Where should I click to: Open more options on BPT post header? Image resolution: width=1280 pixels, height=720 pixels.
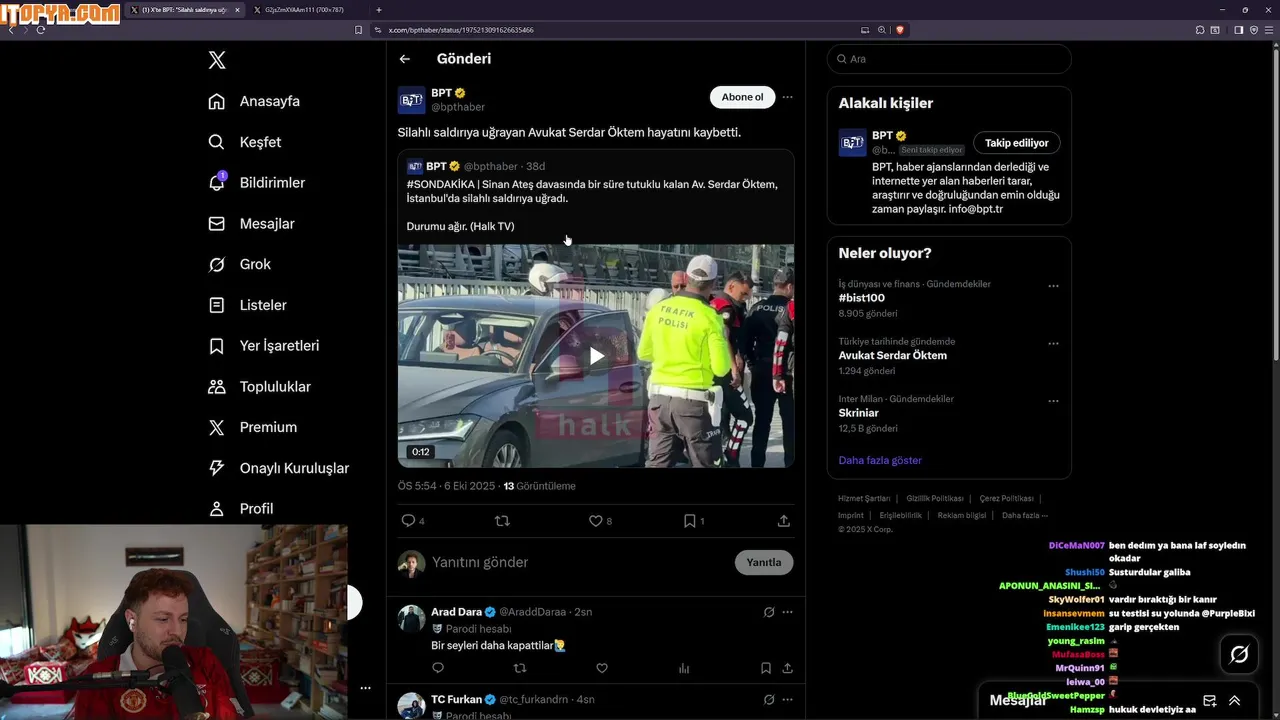[x=787, y=97]
